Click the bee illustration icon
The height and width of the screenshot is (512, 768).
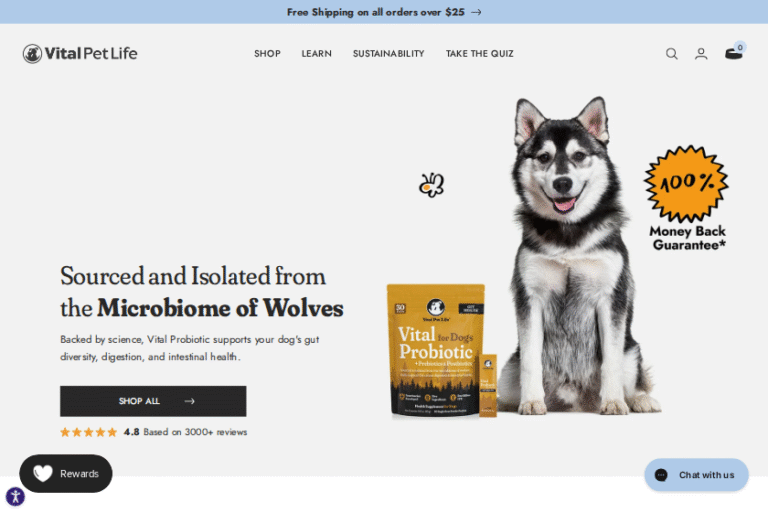pyautogui.click(x=431, y=185)
